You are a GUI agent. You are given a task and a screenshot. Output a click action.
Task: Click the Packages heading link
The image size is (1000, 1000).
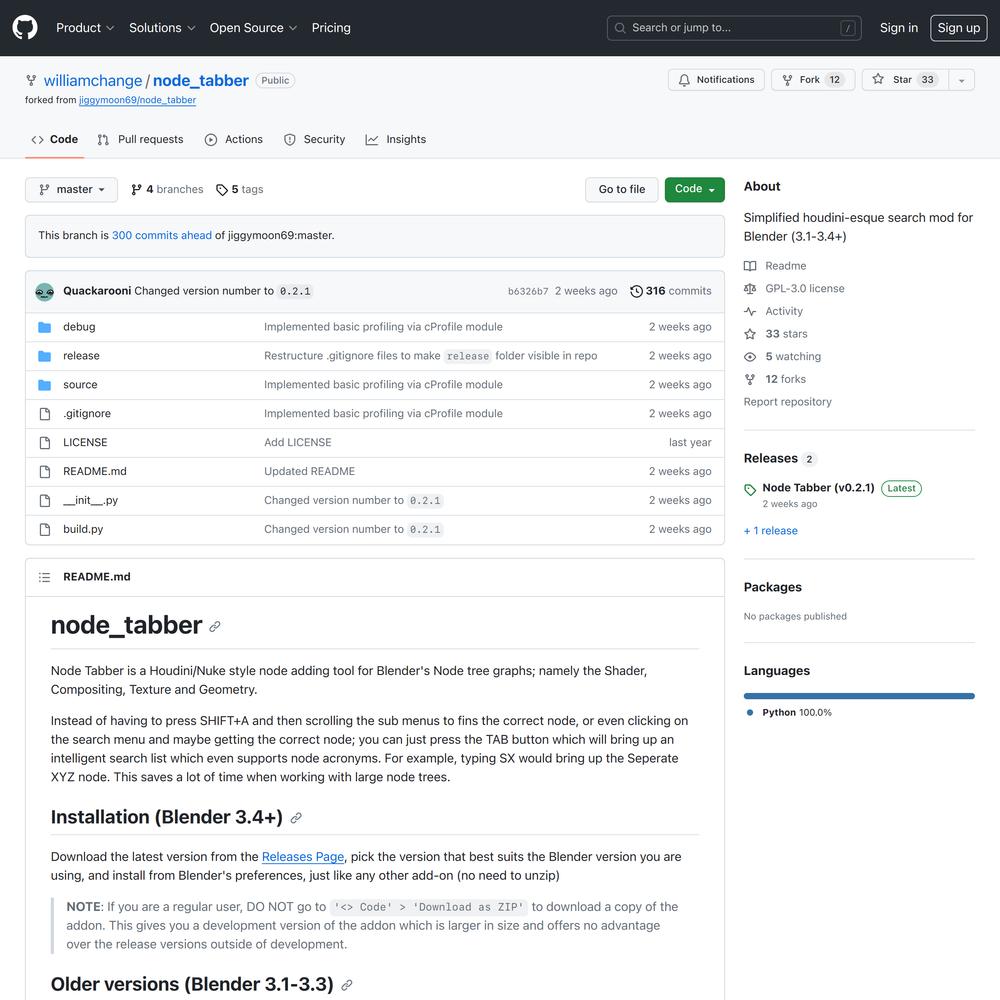click(772, 587)
